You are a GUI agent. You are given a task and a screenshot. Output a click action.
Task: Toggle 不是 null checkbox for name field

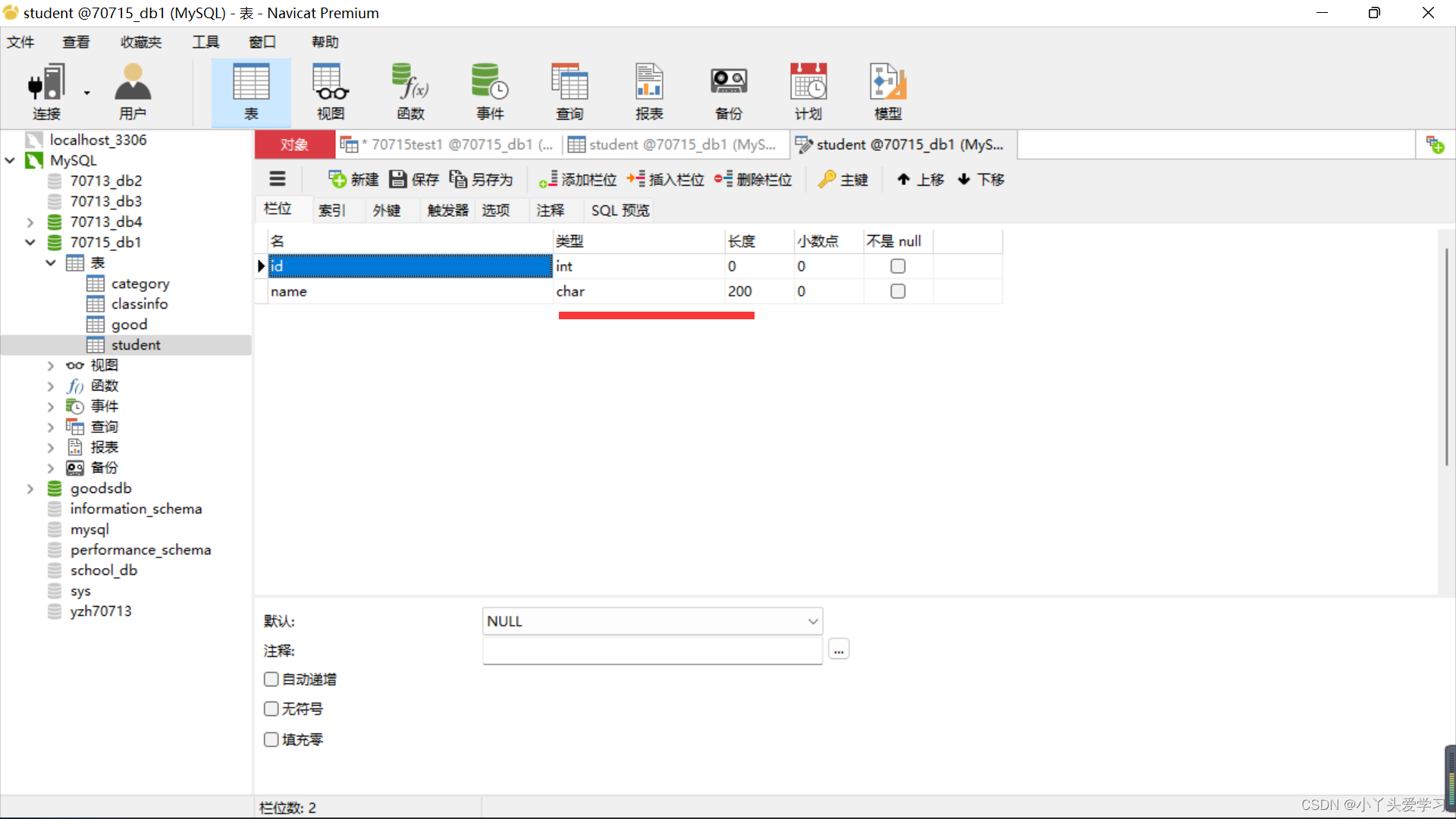(898, 291)
